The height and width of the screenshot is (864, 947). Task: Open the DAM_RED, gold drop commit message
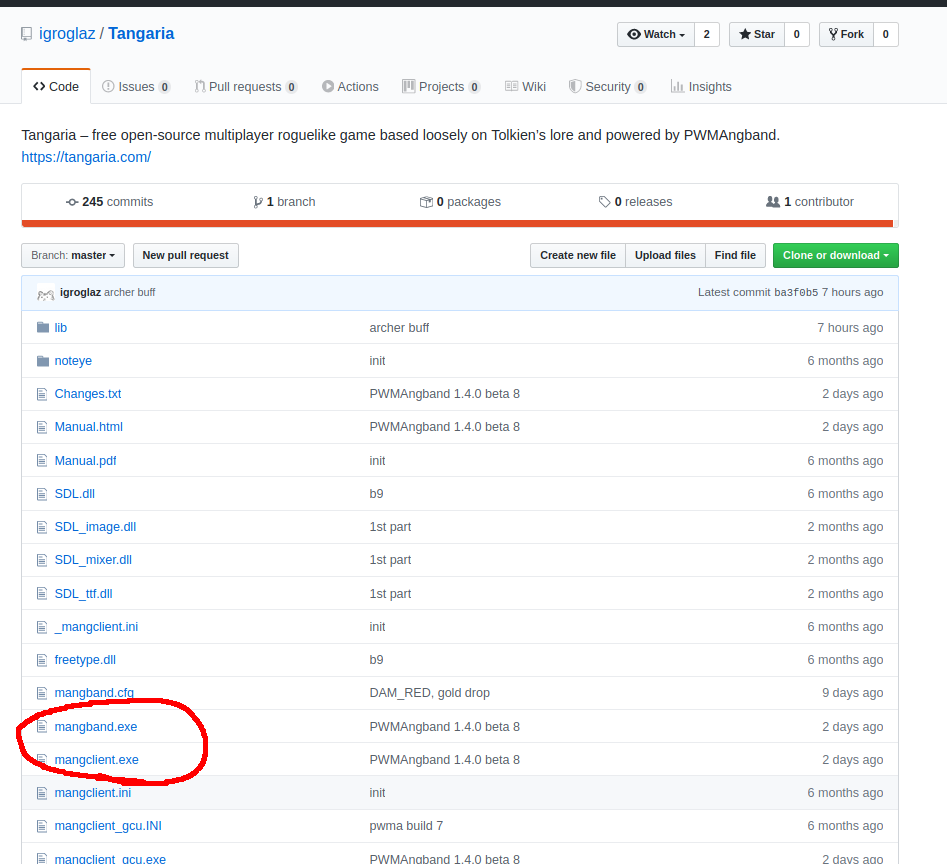(x=429, y=693)
